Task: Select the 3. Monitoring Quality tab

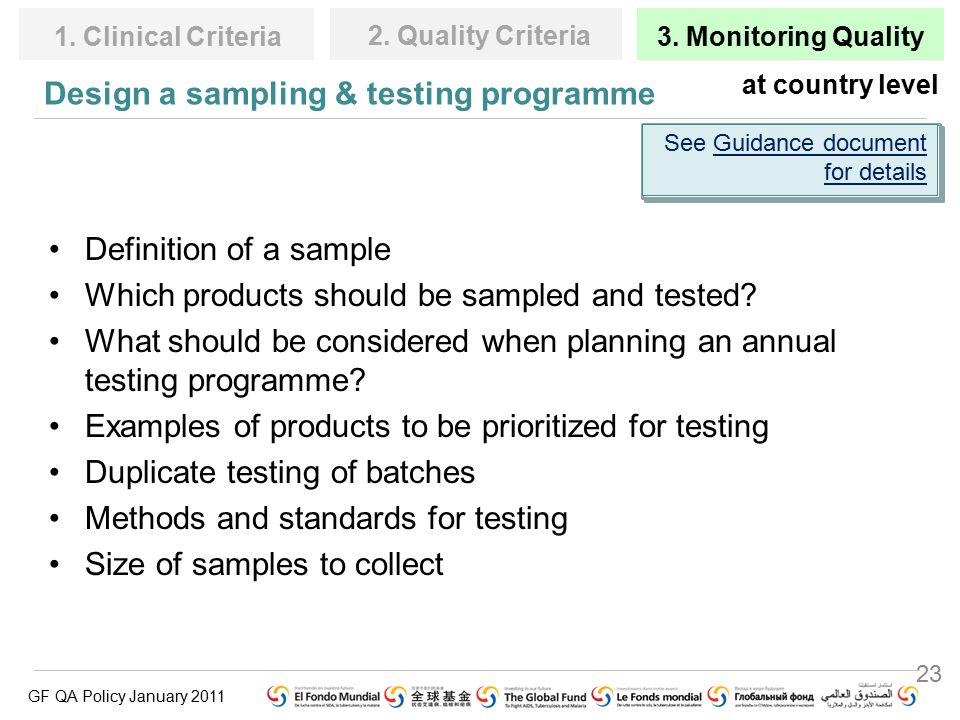Action: (x=790, y=36)
